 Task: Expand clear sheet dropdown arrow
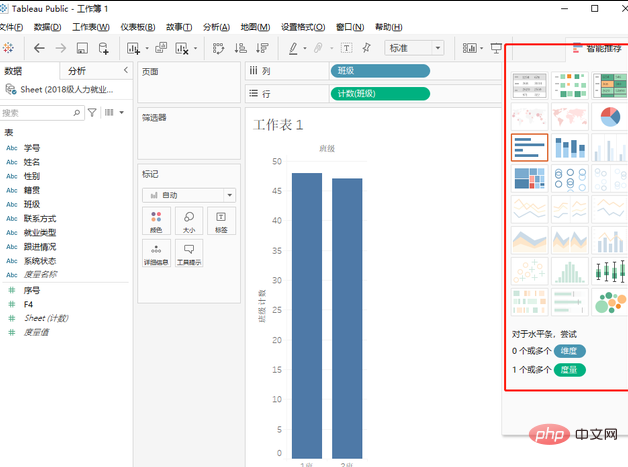195,48
